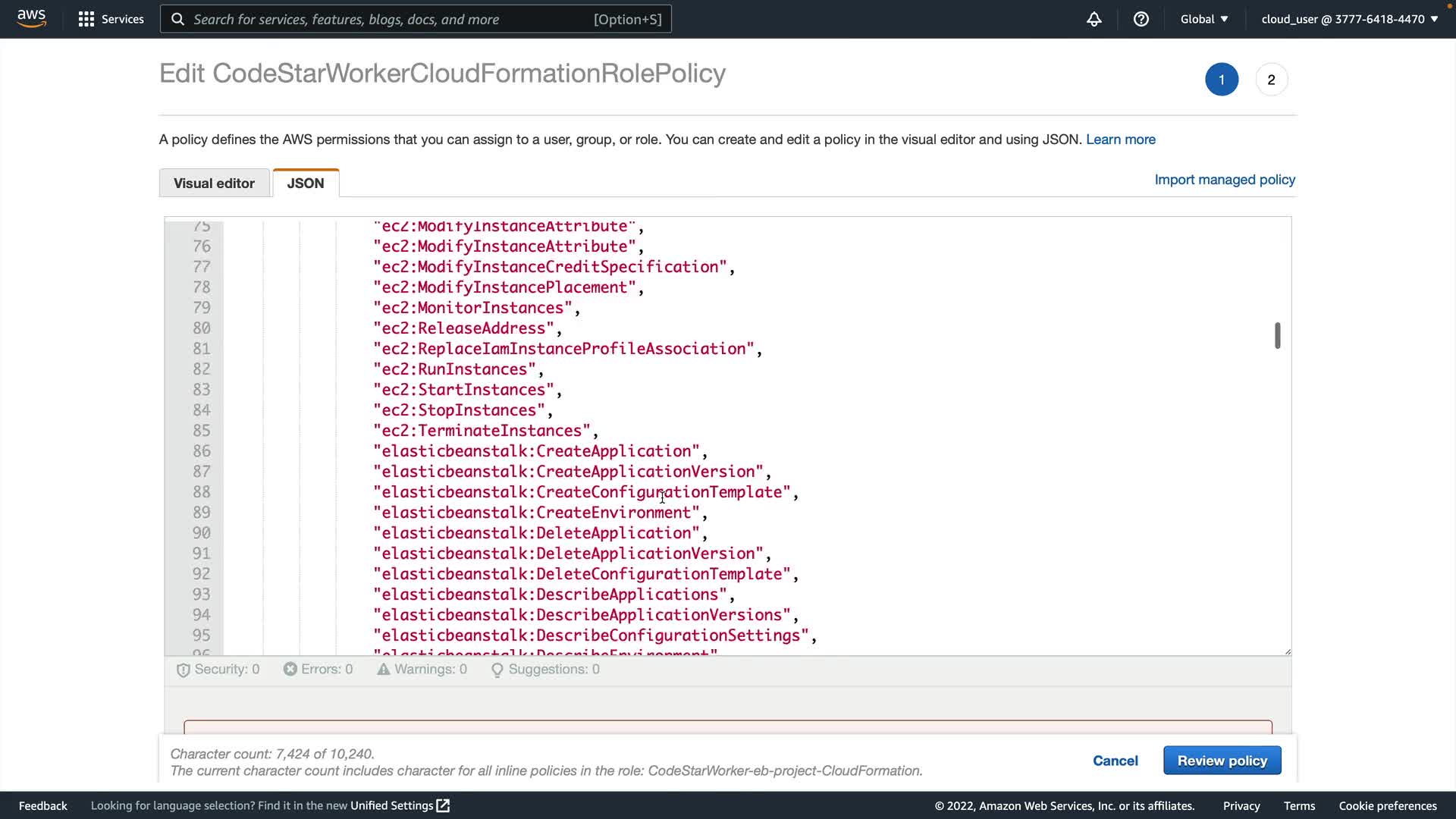1456x819 pixels.
Task: Click the Suggestions lightbulb icon
Action: (497, 670)
